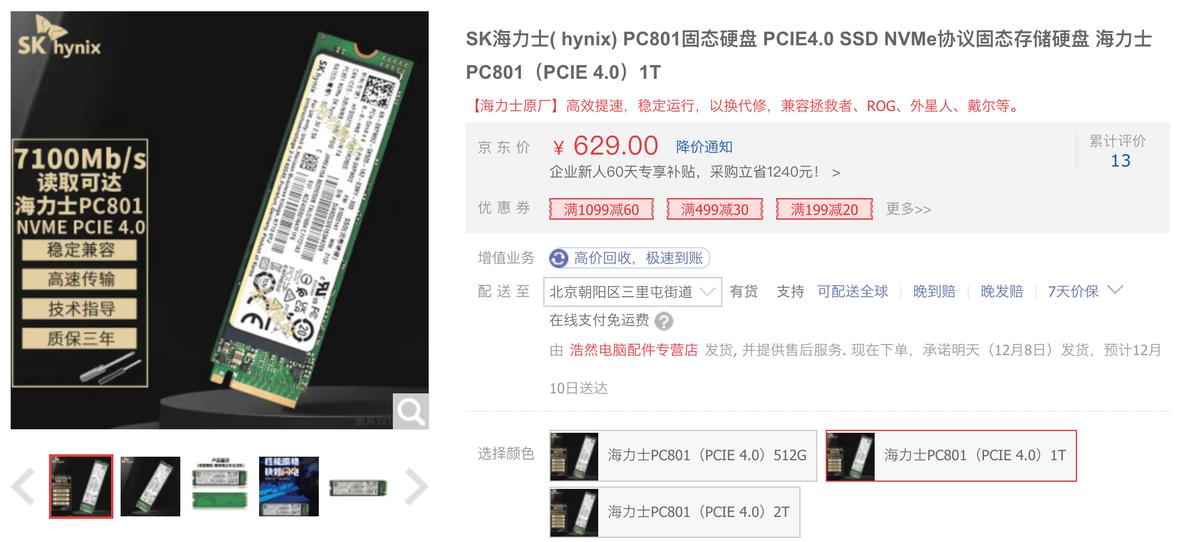The height and width of the screenshot is (542, 1200).
Task: Click the previous thumbnails left arrow
Action: coord(24,487)
